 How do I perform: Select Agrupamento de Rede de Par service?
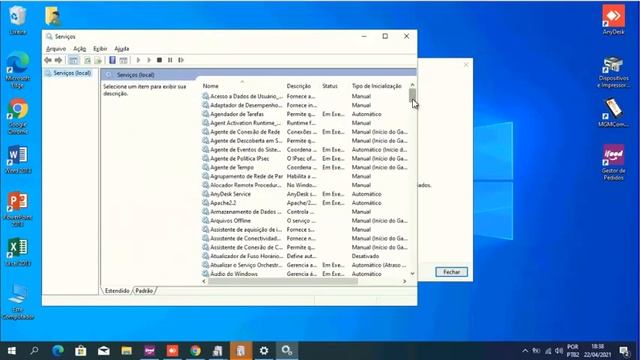click(x=305, y=176)
